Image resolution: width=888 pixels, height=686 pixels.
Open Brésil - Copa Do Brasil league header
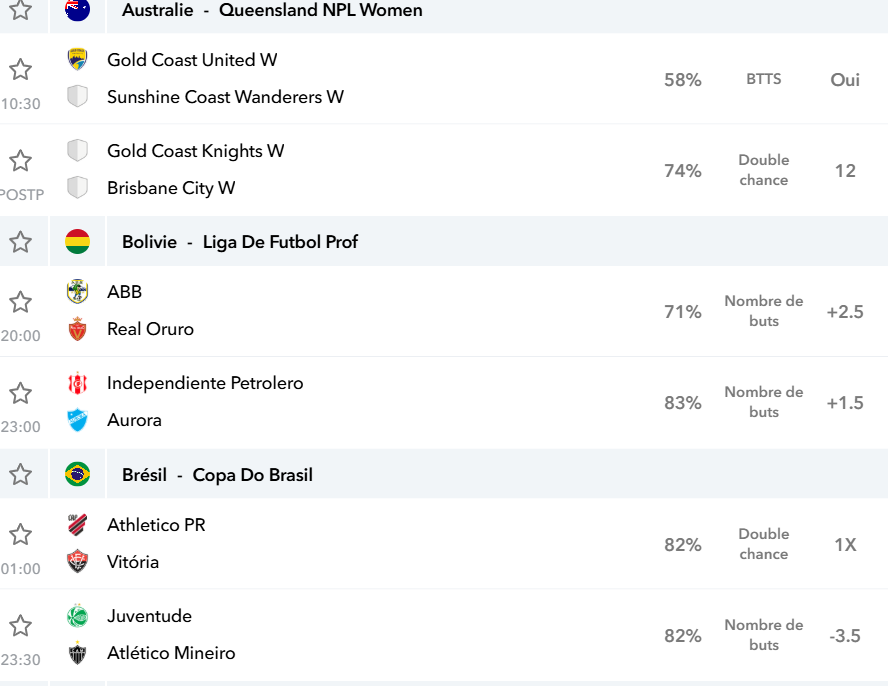217,475
